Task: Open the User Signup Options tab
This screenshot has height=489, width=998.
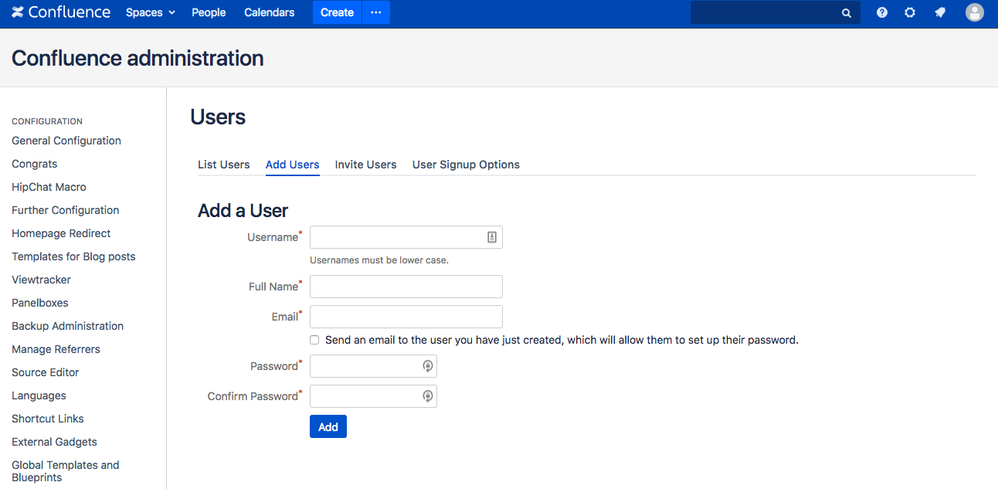Action: click(466, 164)
